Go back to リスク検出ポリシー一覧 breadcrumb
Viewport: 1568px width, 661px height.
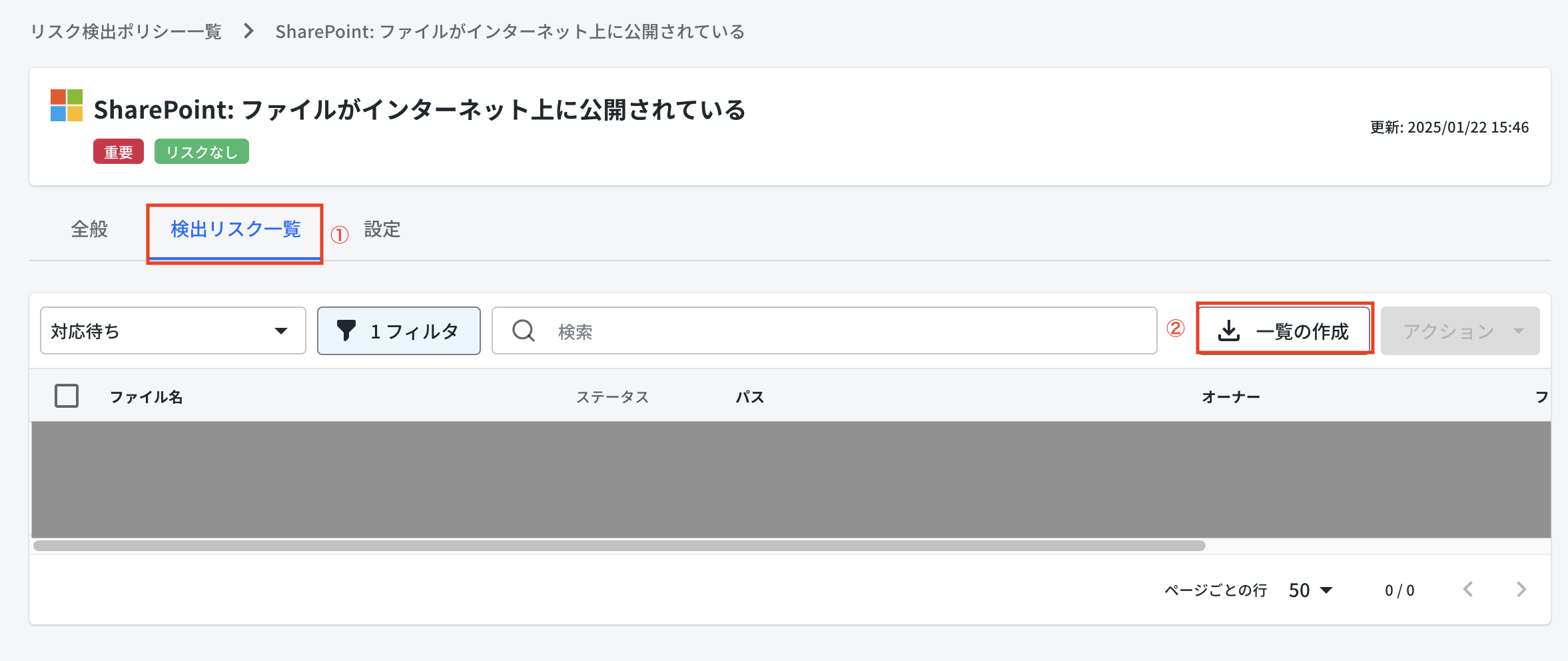click(126, 31)
